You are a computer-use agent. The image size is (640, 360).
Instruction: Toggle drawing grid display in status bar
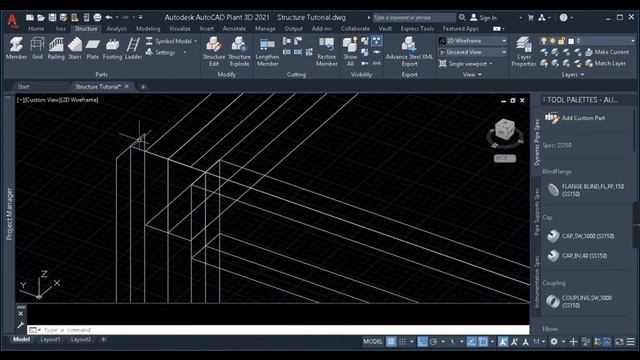point(391,342)
